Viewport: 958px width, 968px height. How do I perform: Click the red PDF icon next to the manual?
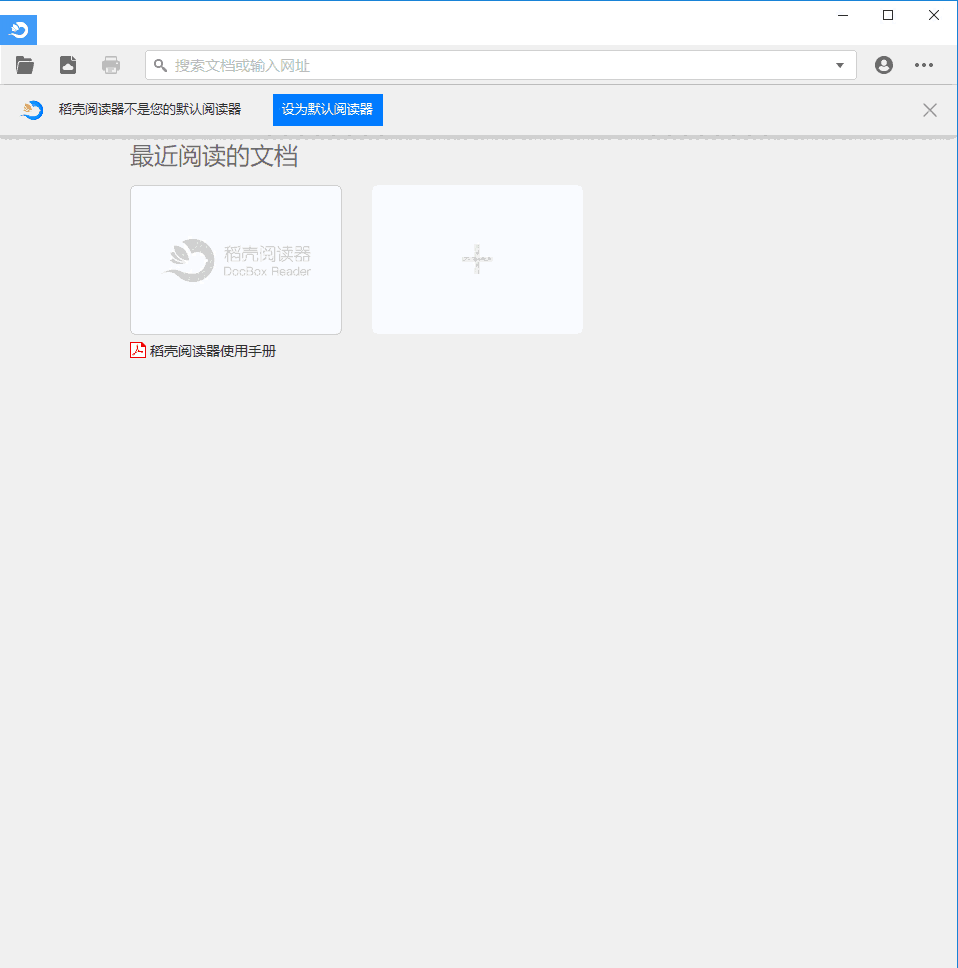pyautogui.click(x=136, y=350)
